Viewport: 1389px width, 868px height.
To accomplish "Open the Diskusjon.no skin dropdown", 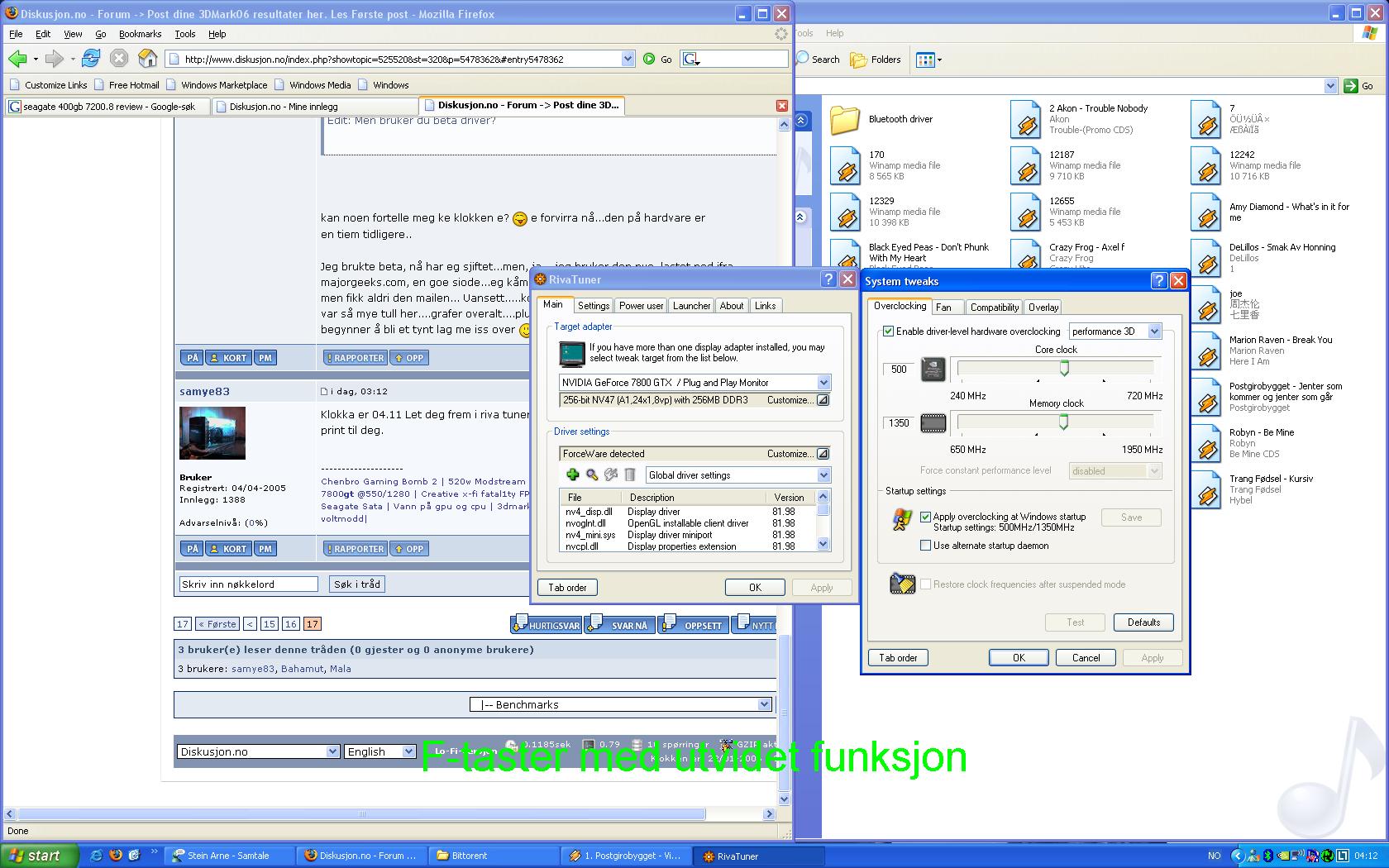I will tap(332, 751).
